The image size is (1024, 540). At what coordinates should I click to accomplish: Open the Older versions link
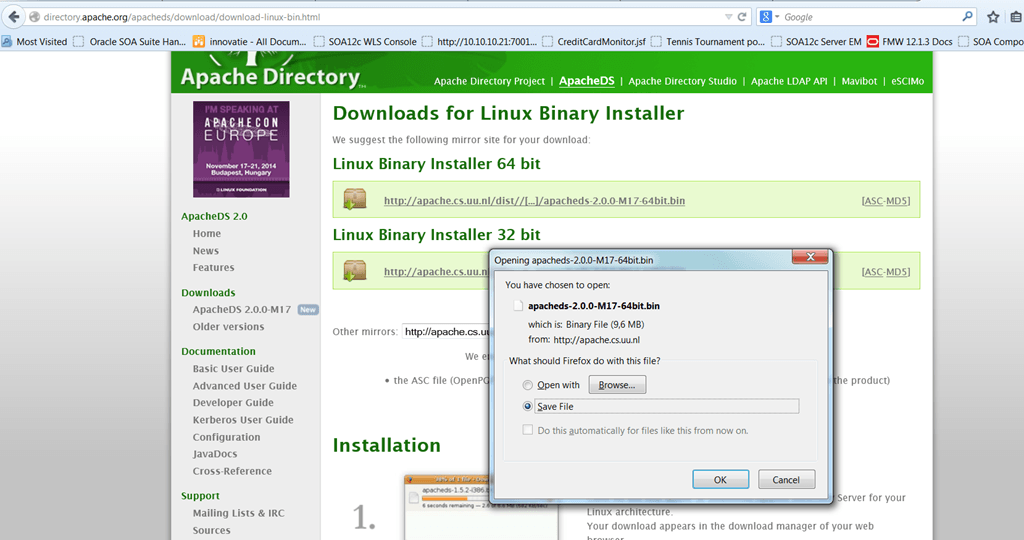(x=228, y=326)
